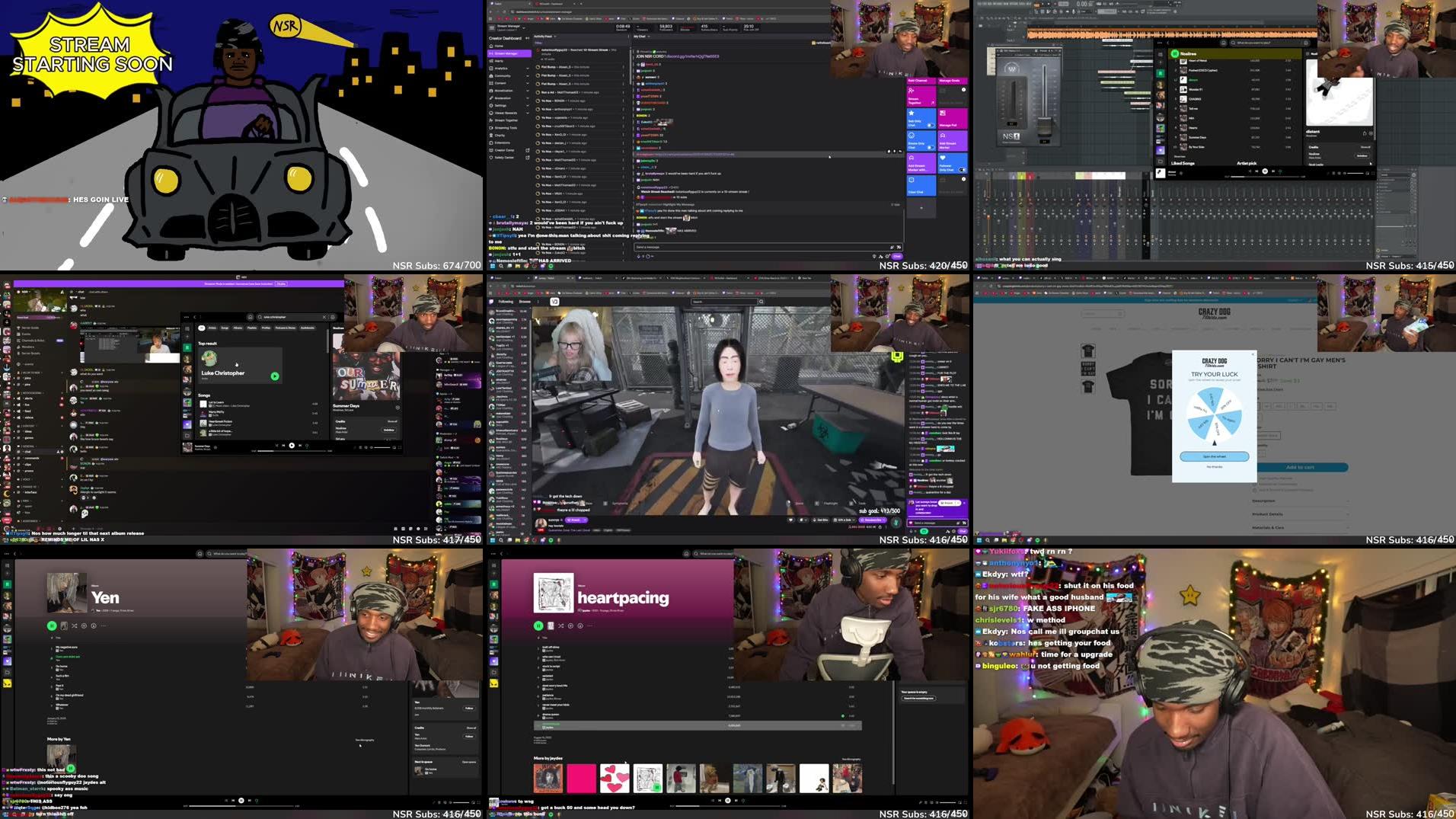Expand the Product Details section
Viewport: 1456px width, 819px height.
click(1268, 514)
